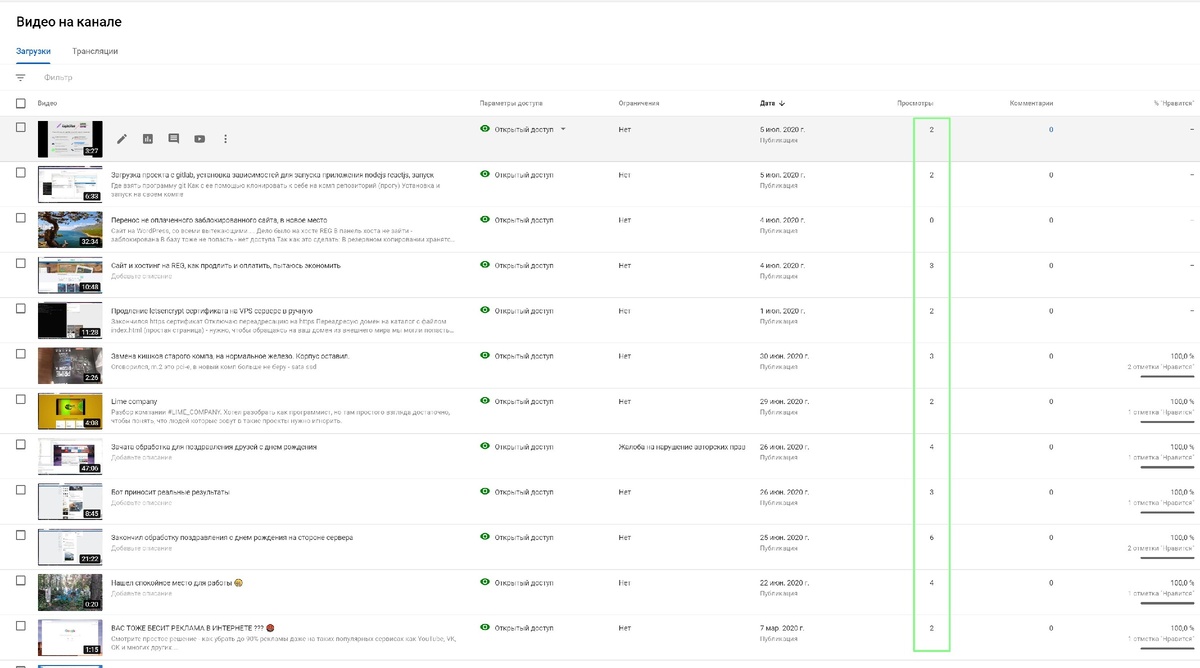
Task: Open the comments icon for hovered video
Action: pos(174,139)
